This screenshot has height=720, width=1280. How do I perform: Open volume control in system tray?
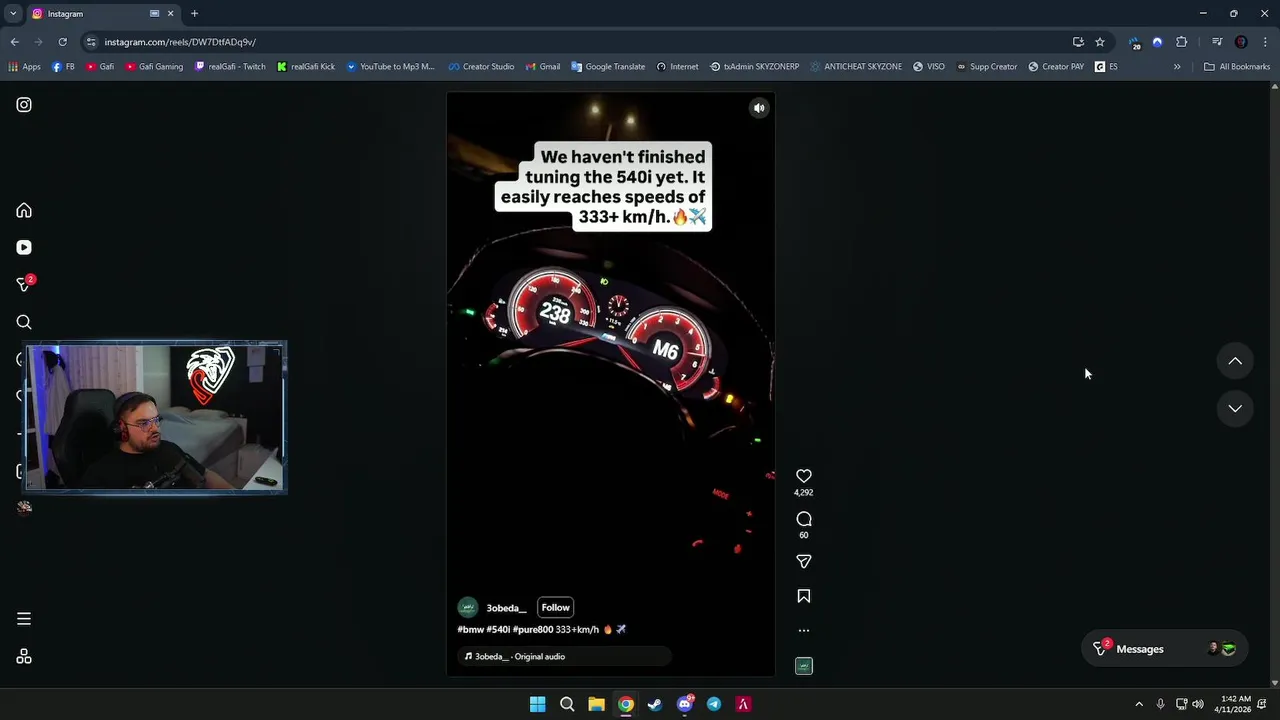[x=1198, y=704]
